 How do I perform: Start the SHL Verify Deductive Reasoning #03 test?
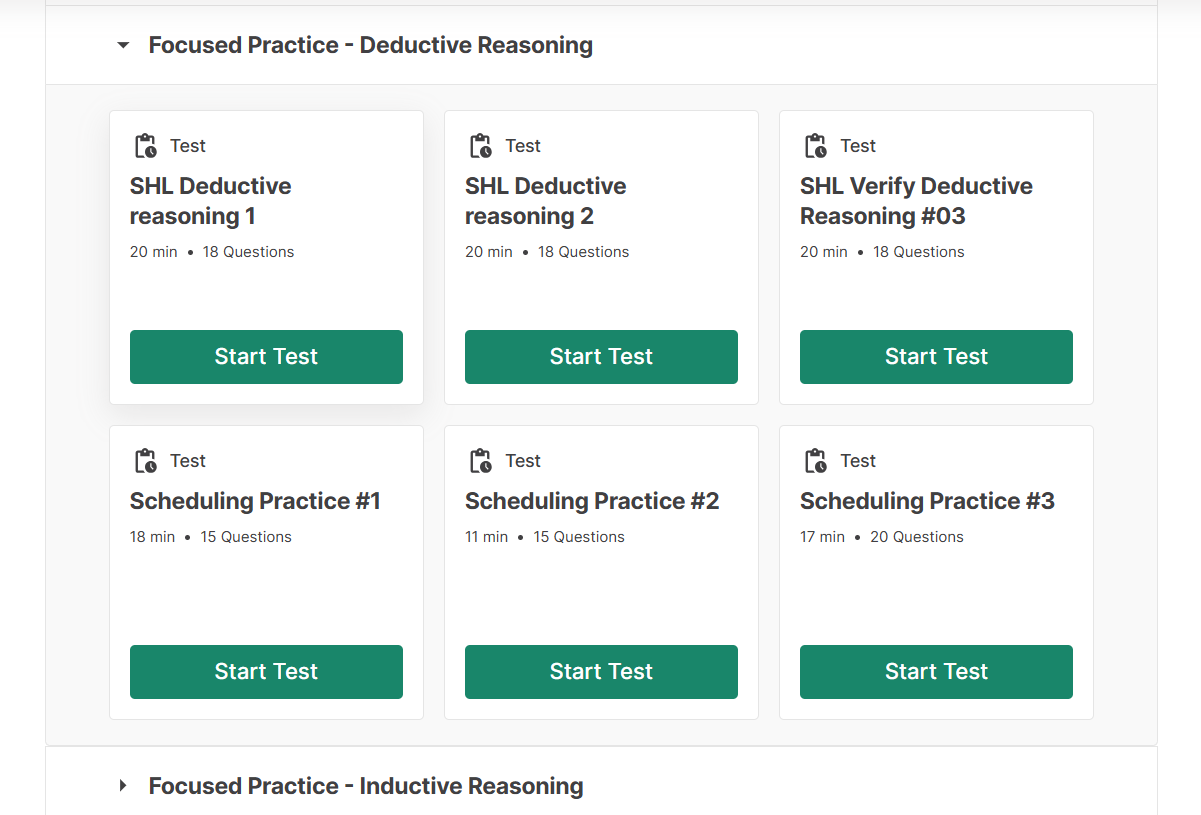tap(936, 357)
